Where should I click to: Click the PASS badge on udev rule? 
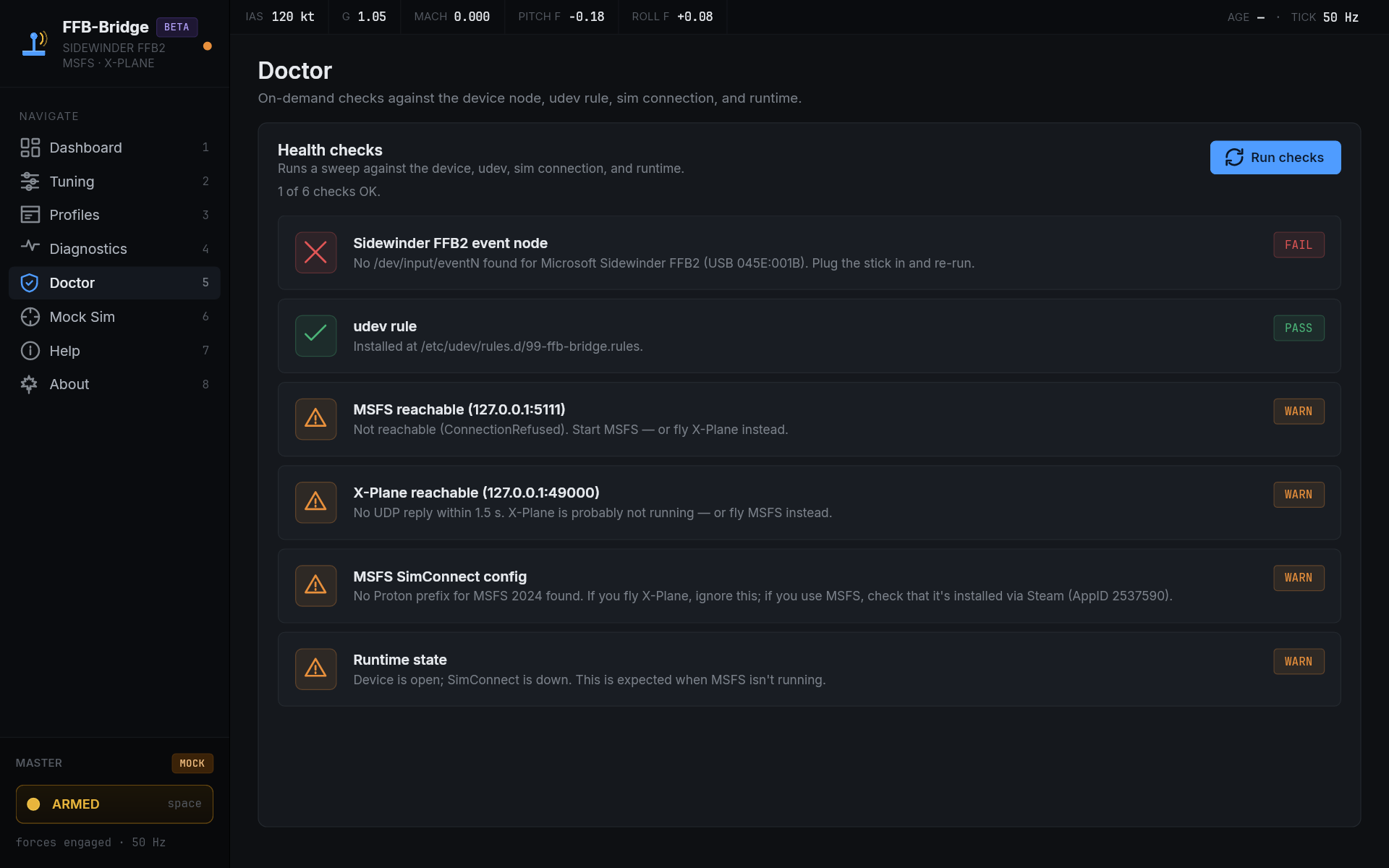pos(1298,328)
